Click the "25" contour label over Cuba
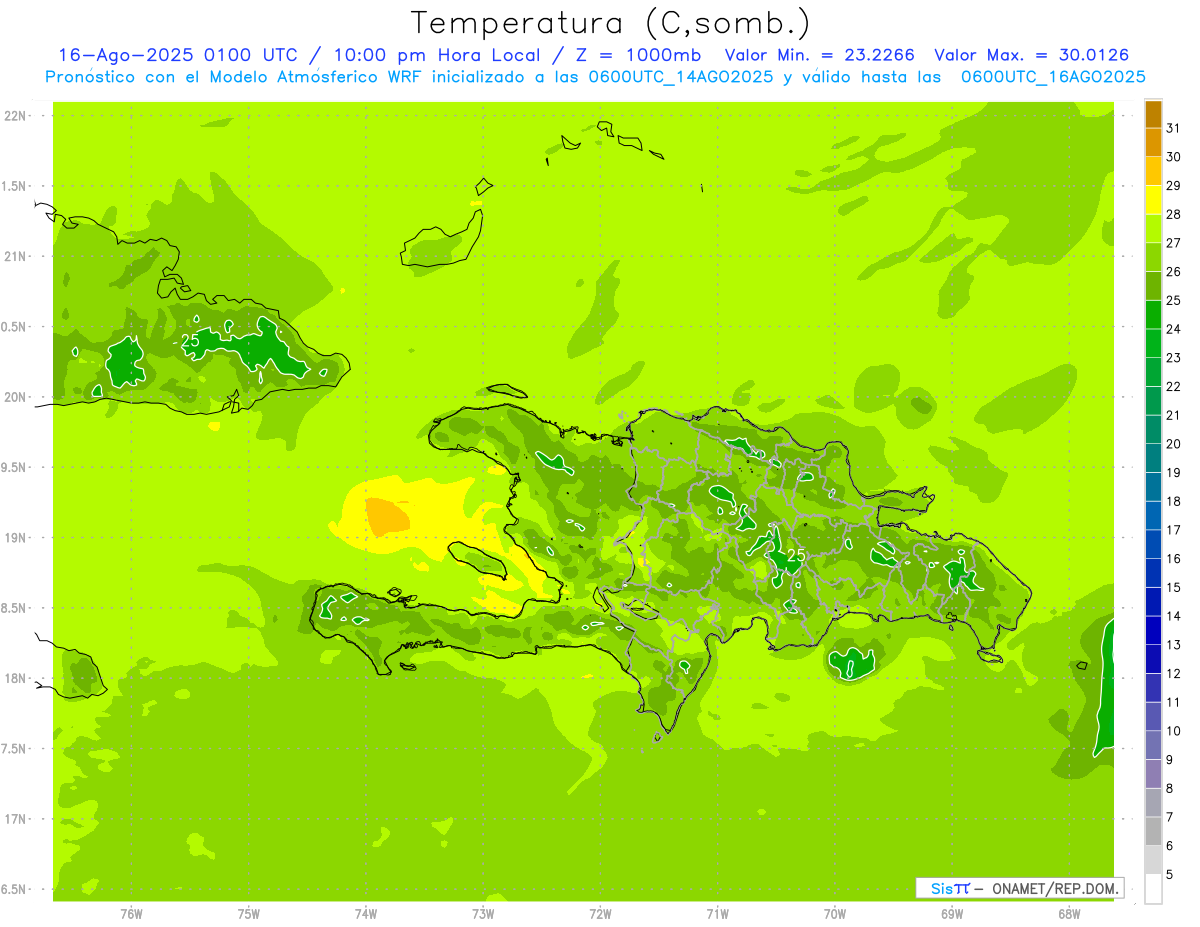 pos(190,341)
